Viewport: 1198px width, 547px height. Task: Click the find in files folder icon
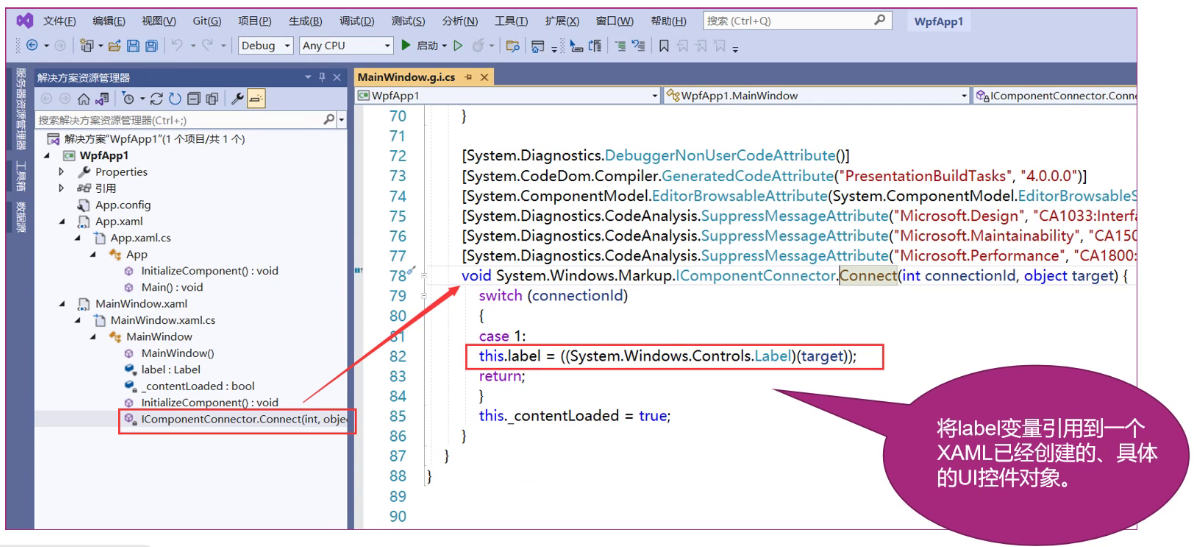click(513, 46)
